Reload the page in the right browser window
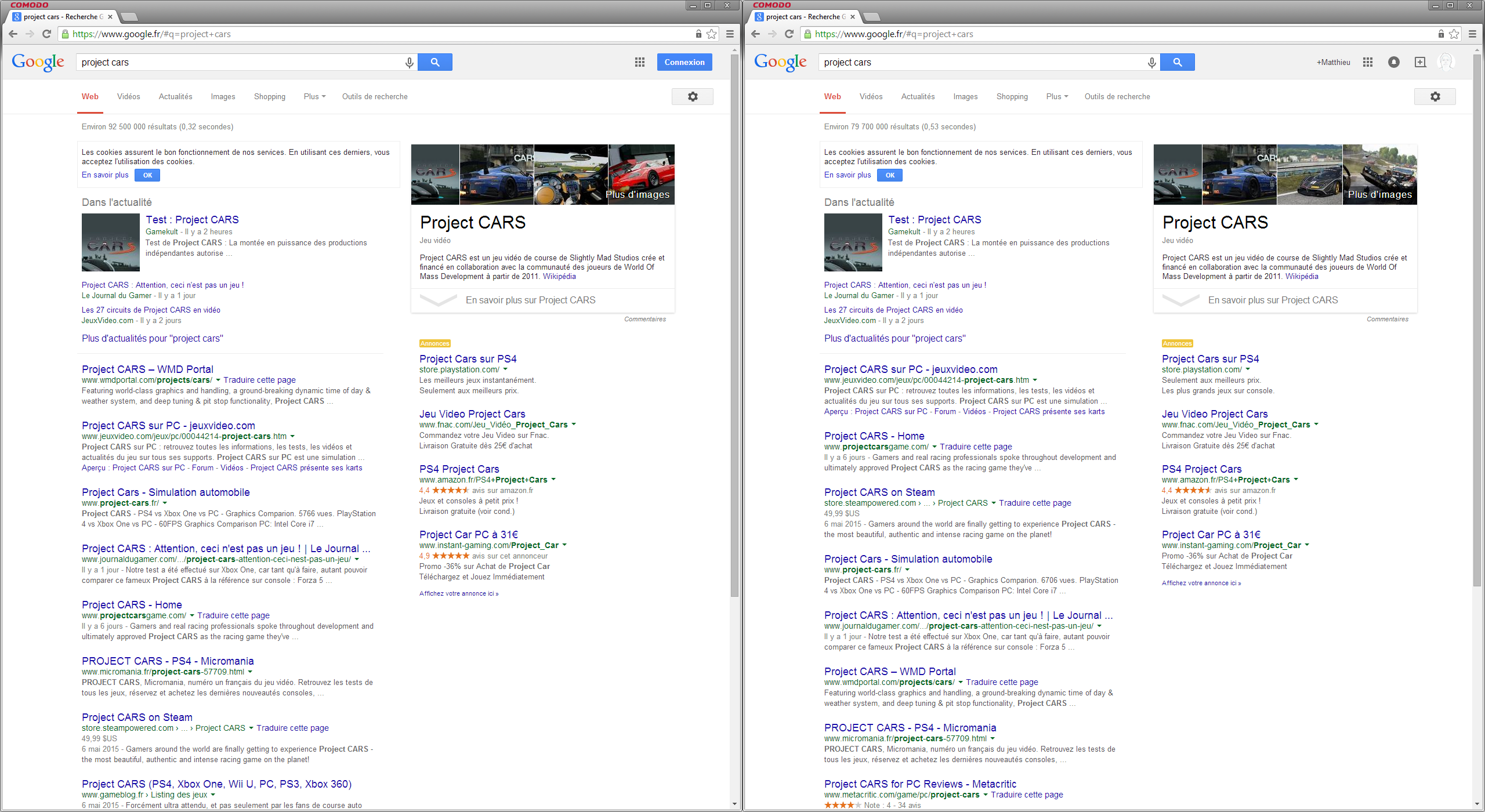 click(789, 34)
